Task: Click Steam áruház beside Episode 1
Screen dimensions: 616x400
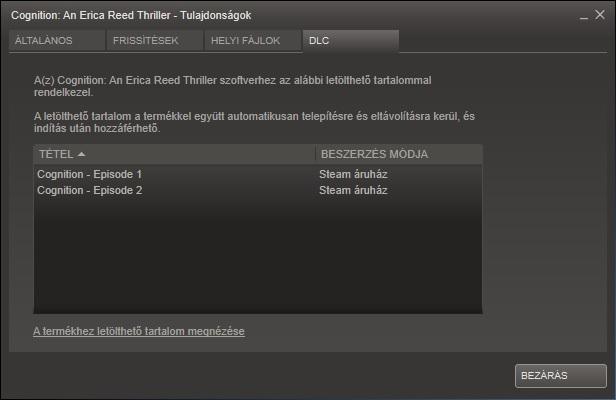Action: [x=353, y=174]
